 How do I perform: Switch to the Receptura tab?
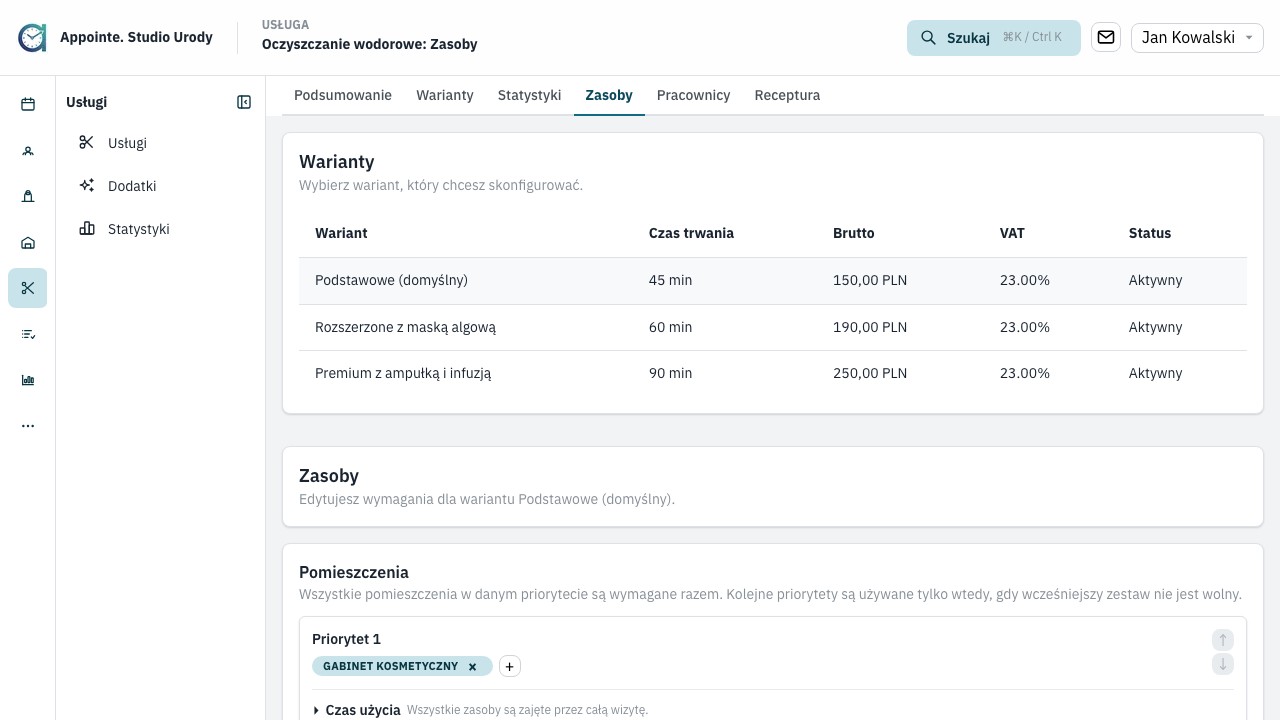(x=787, y=96)
